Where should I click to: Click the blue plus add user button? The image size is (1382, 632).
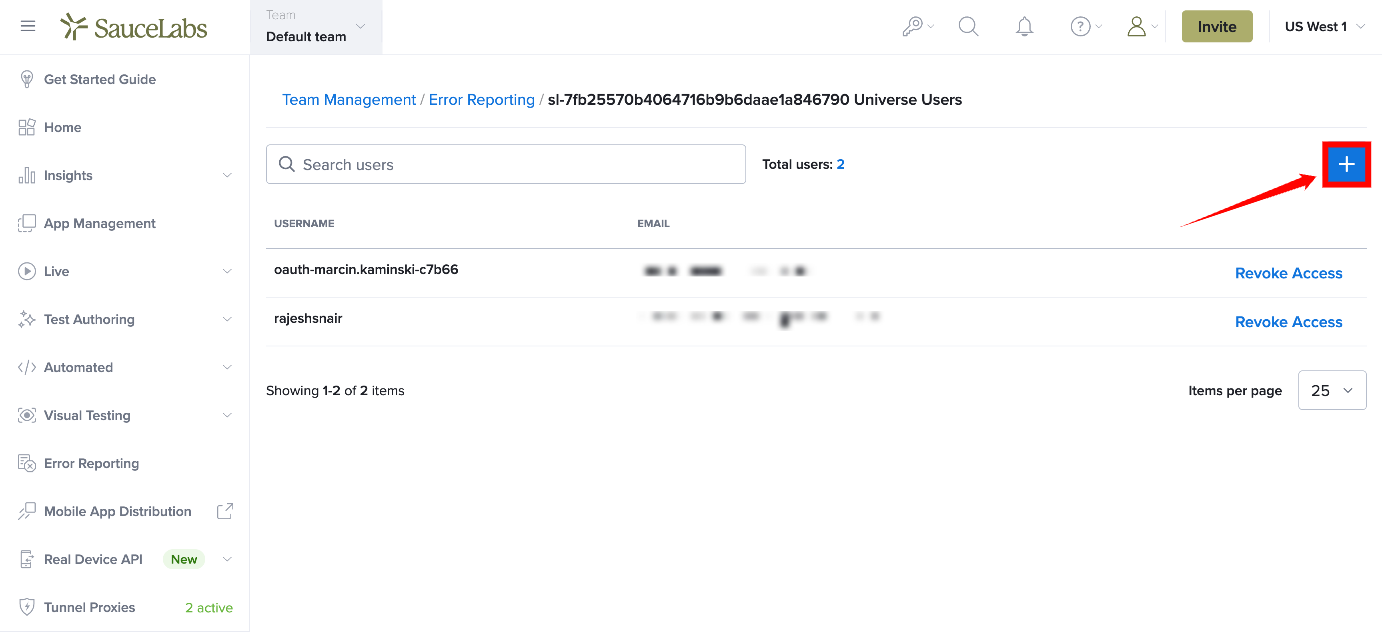coord(1346,164)
